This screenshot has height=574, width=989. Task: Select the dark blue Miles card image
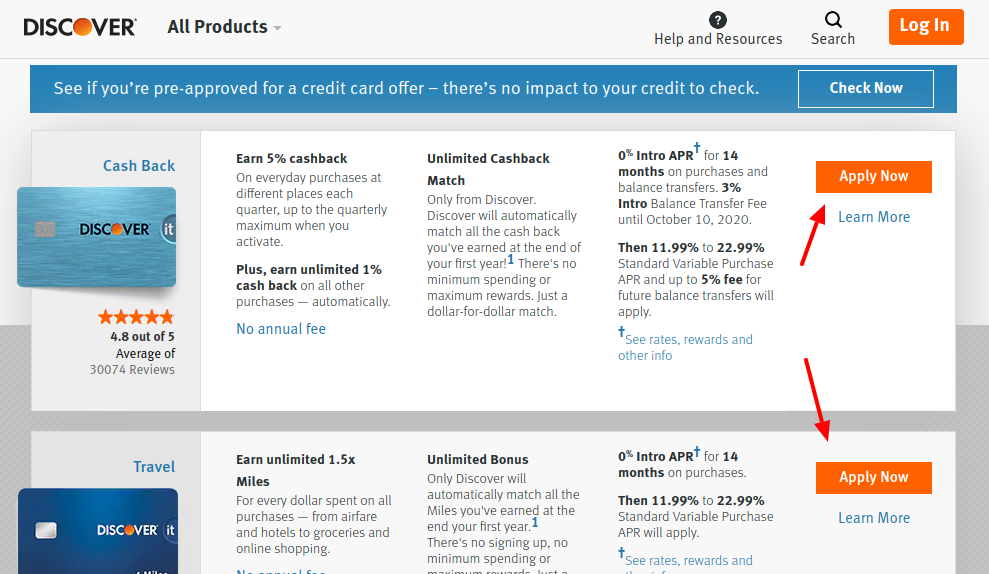point(98,530)
